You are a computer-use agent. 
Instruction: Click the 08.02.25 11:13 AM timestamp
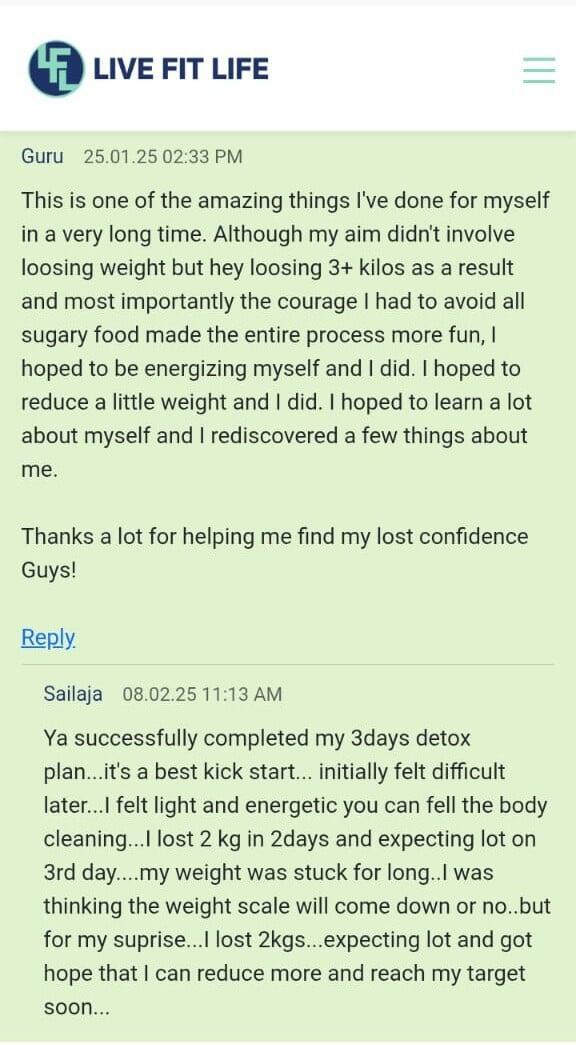(202, 694)
